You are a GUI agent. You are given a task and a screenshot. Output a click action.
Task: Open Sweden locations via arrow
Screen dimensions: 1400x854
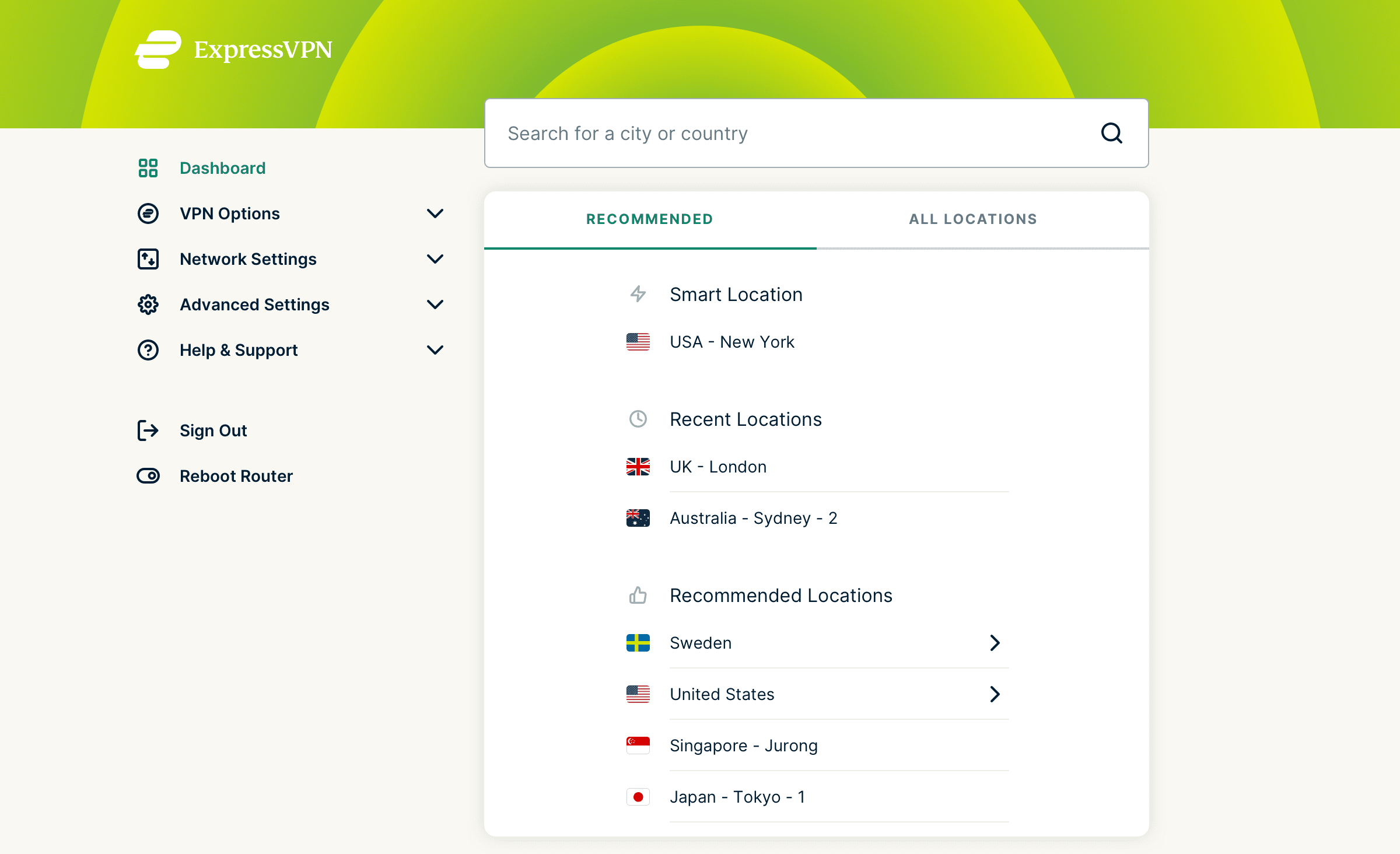[x=993, y=643]
